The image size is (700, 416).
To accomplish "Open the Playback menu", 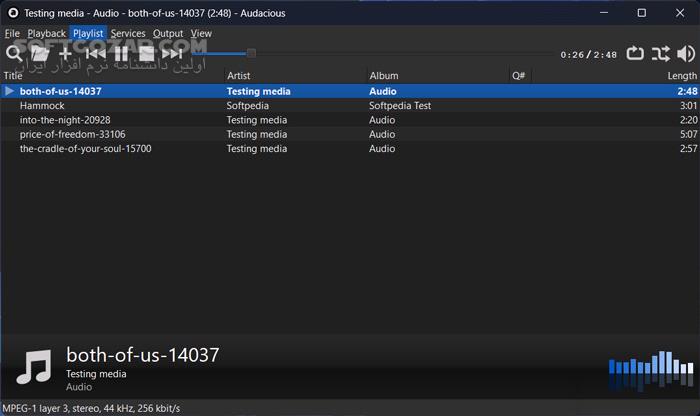I will pos(46,33).
